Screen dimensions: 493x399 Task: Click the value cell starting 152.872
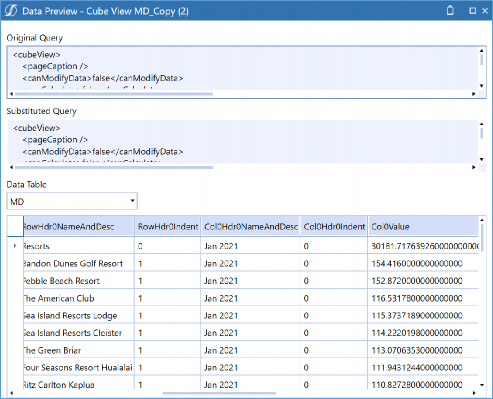click(423, 281)
